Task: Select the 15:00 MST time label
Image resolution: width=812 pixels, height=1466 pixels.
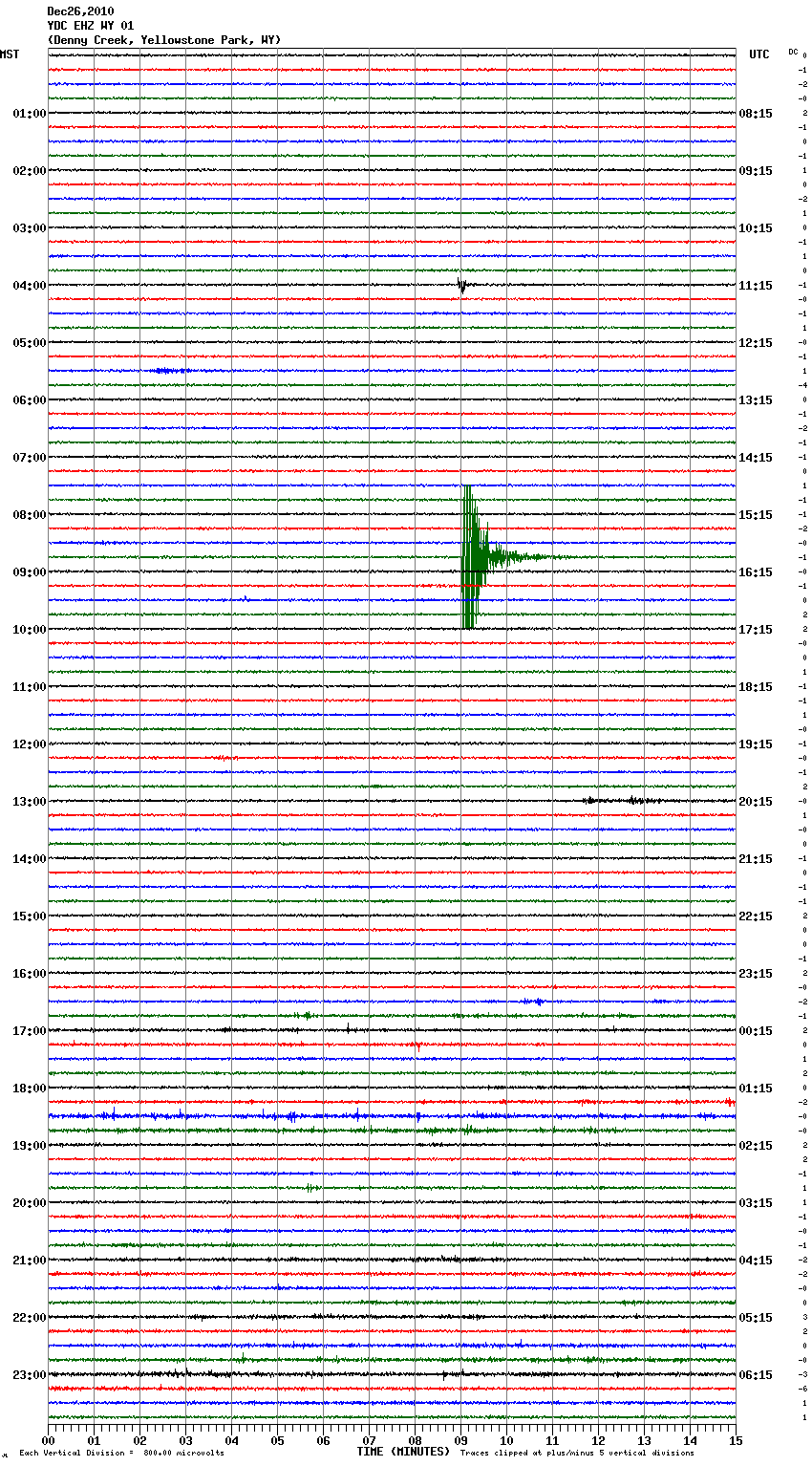Action: 29,916
